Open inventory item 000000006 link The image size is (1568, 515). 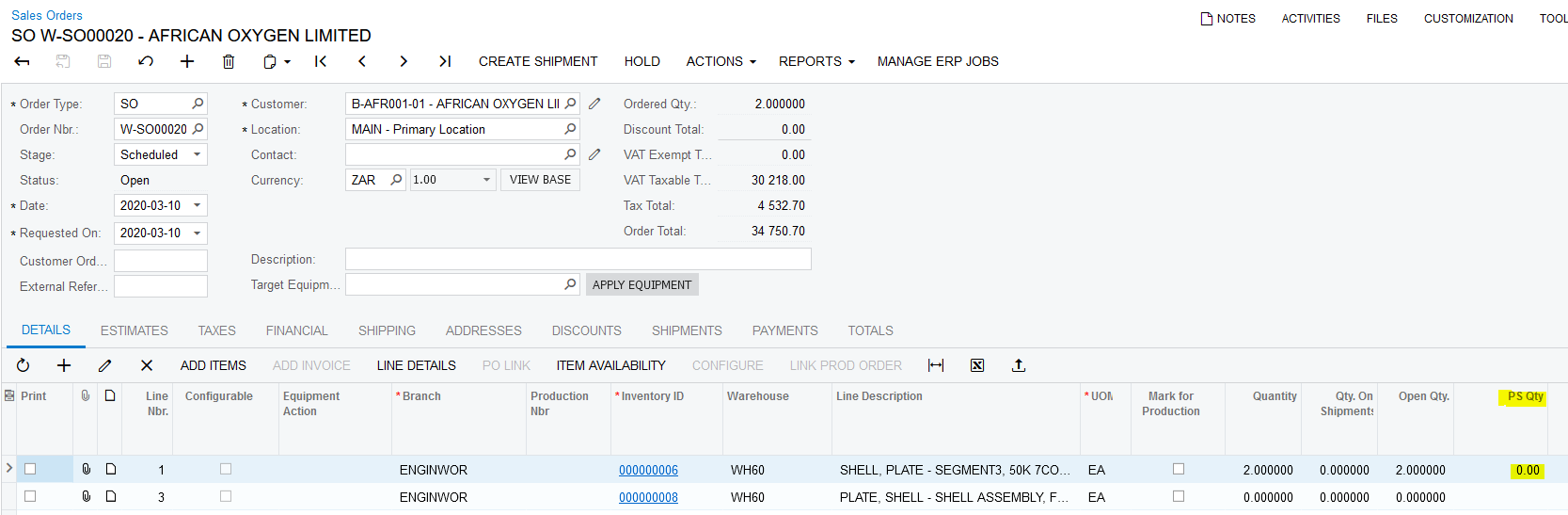pos(648,470)
